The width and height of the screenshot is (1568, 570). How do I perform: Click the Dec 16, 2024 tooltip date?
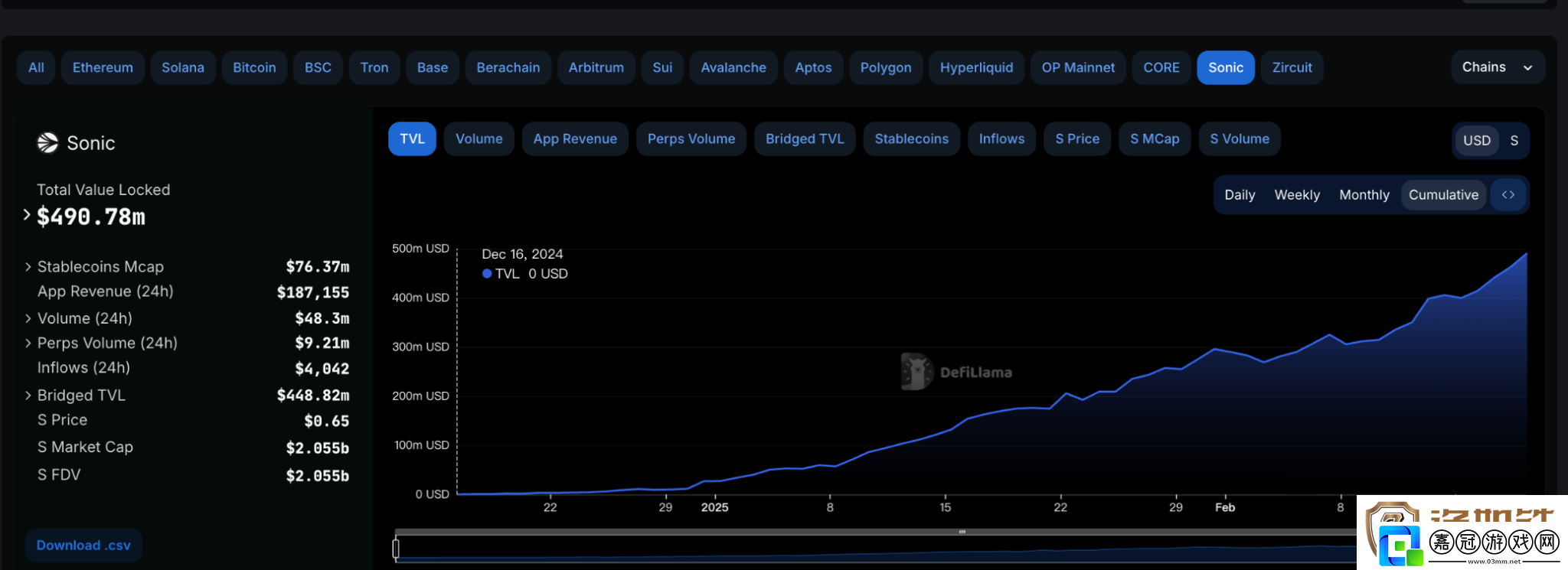(x=522, y=254)
